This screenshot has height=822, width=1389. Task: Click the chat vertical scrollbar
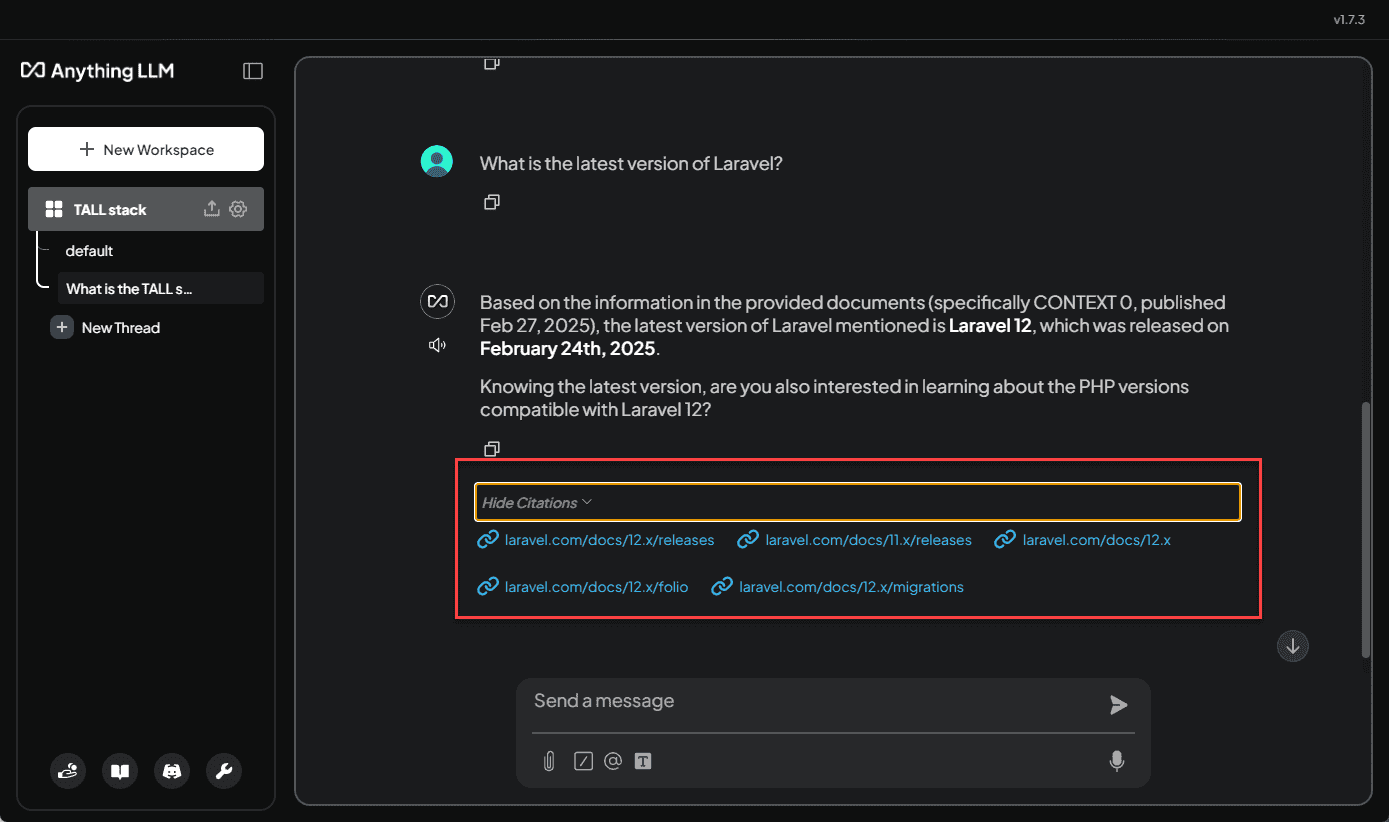[x=1366, y=530]
